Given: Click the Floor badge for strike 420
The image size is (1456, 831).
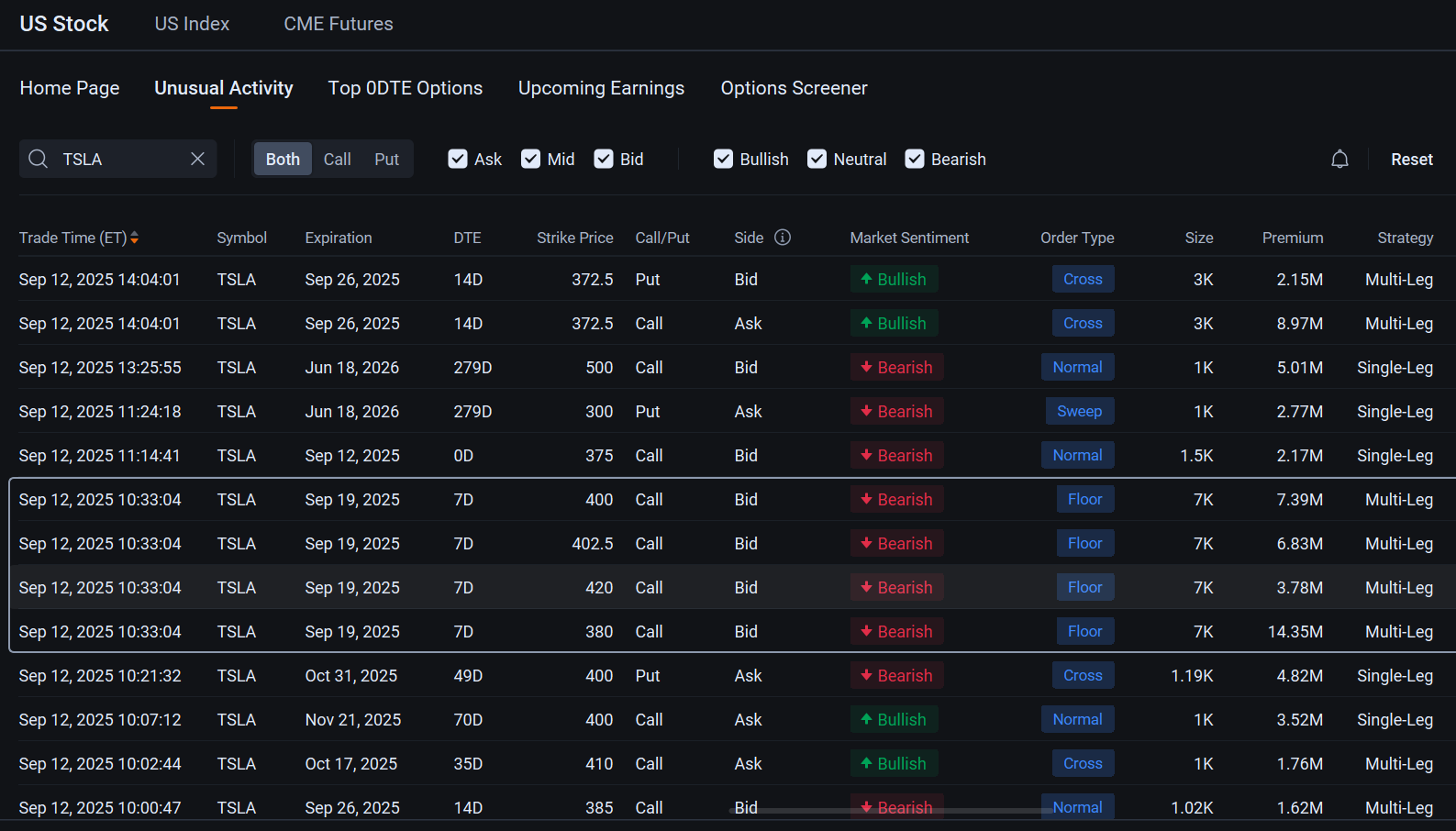Looking at the screenshot, I should pos(1084,588).
